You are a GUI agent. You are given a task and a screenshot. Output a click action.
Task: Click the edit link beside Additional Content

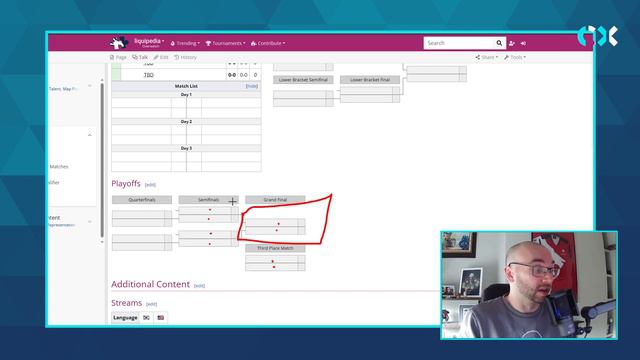coord(199,286)
